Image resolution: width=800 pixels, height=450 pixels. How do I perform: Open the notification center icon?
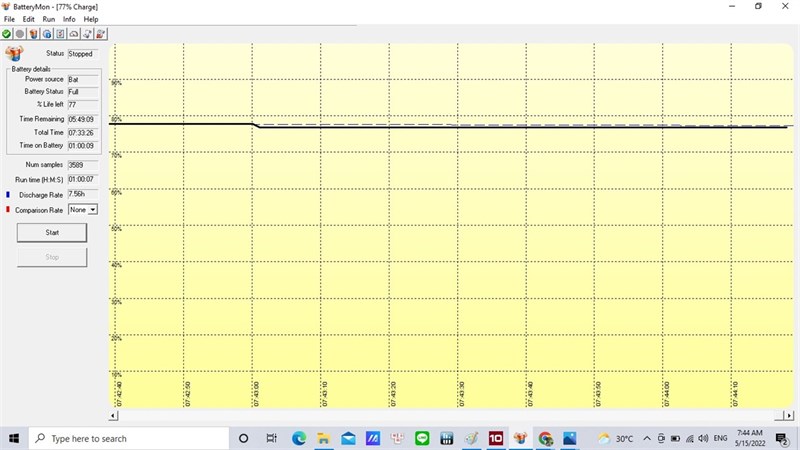click(782, 438)
